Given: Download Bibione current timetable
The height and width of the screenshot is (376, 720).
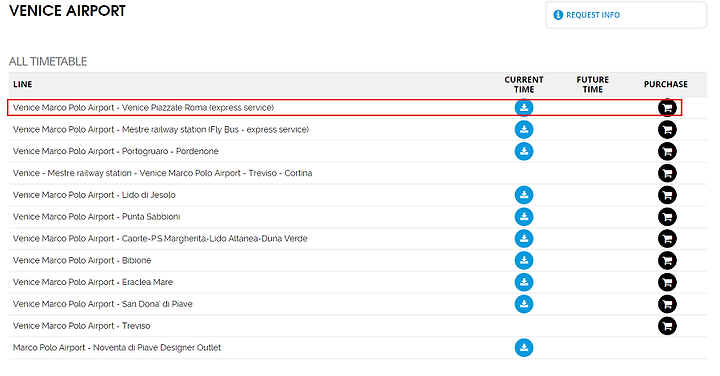Looking at the screenshot, I should coord(523,260).
